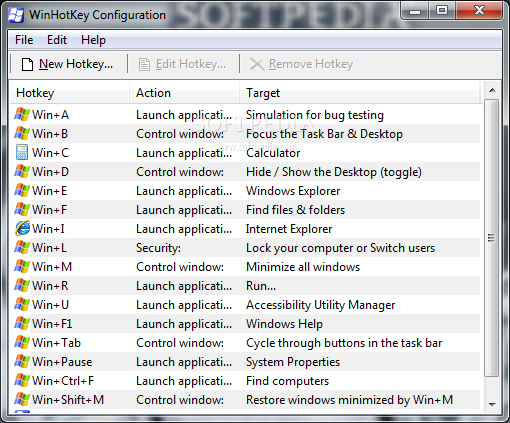Click the Edit Hotkey document icon
Screen dimensions: 510x423
(144, 64)
